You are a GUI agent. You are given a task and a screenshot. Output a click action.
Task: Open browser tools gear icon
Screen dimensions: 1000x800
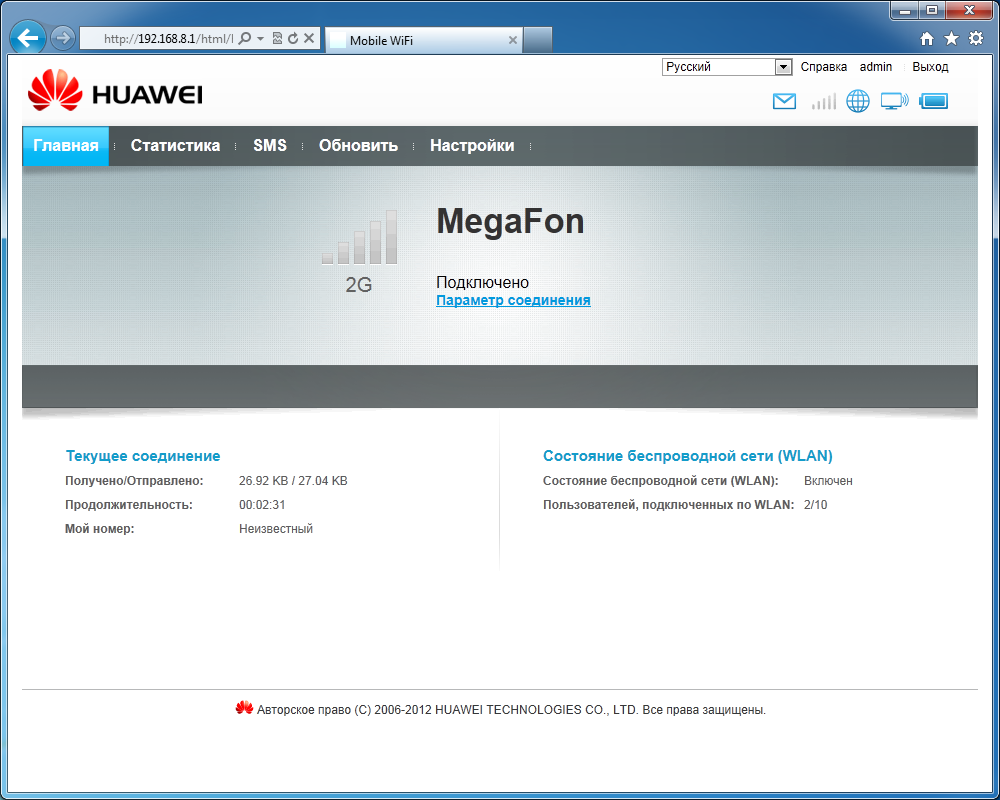click(x=976, y=38)
